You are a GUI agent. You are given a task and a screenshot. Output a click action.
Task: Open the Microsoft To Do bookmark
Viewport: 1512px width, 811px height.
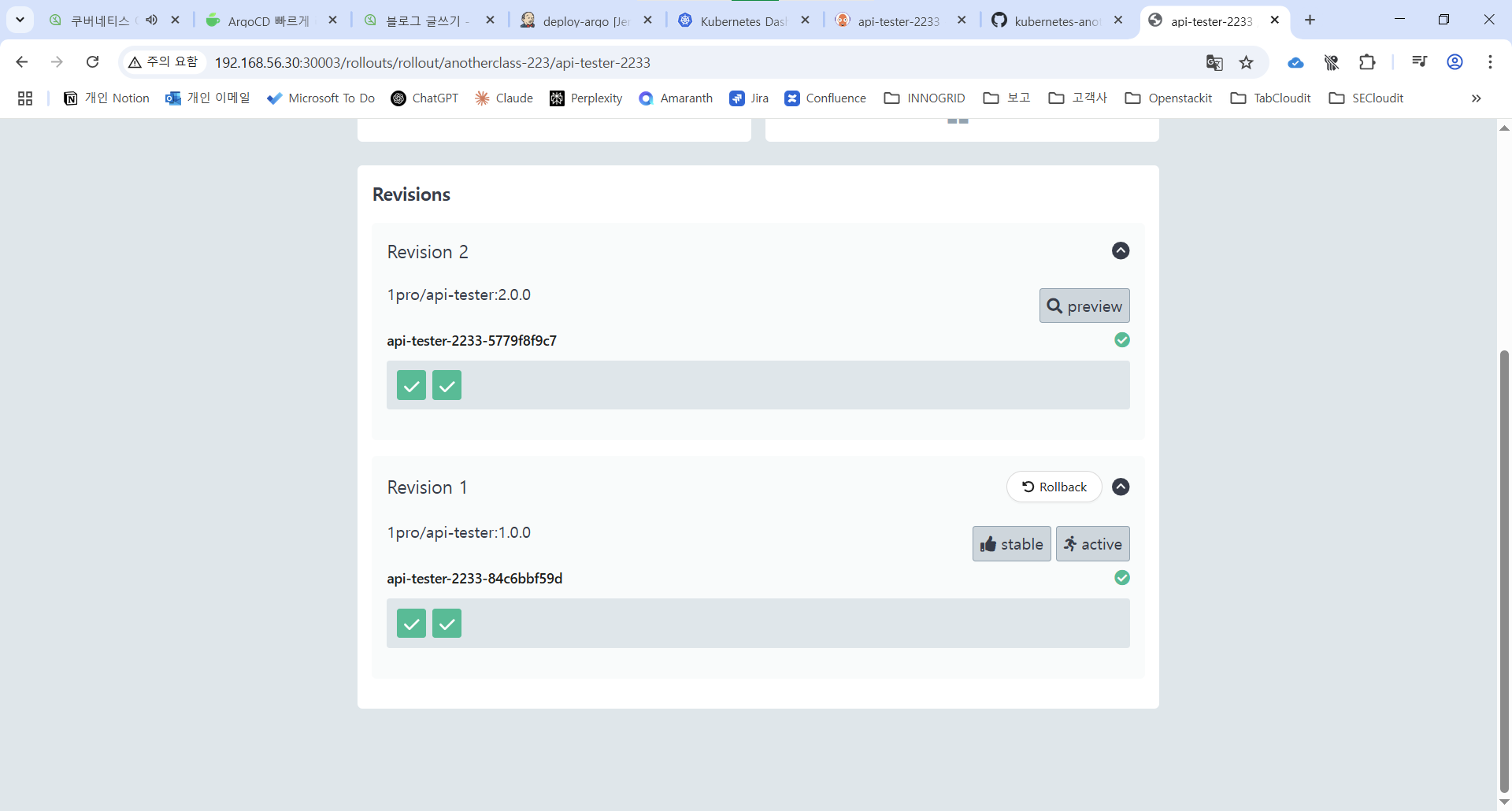[x=321, y=98]
